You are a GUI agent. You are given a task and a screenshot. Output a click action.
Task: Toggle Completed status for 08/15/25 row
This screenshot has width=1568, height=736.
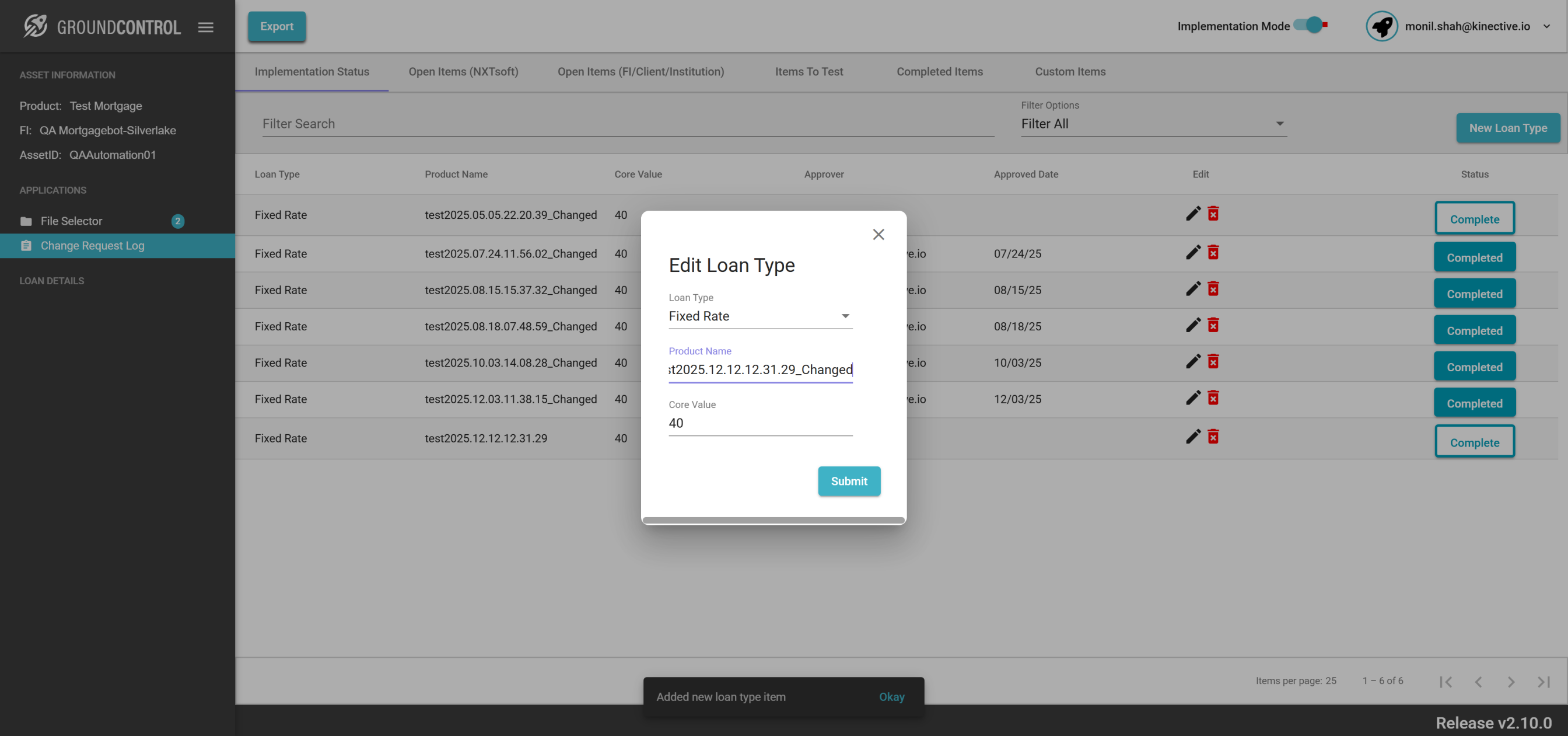pyautogui.click(x=1473, y=294)
